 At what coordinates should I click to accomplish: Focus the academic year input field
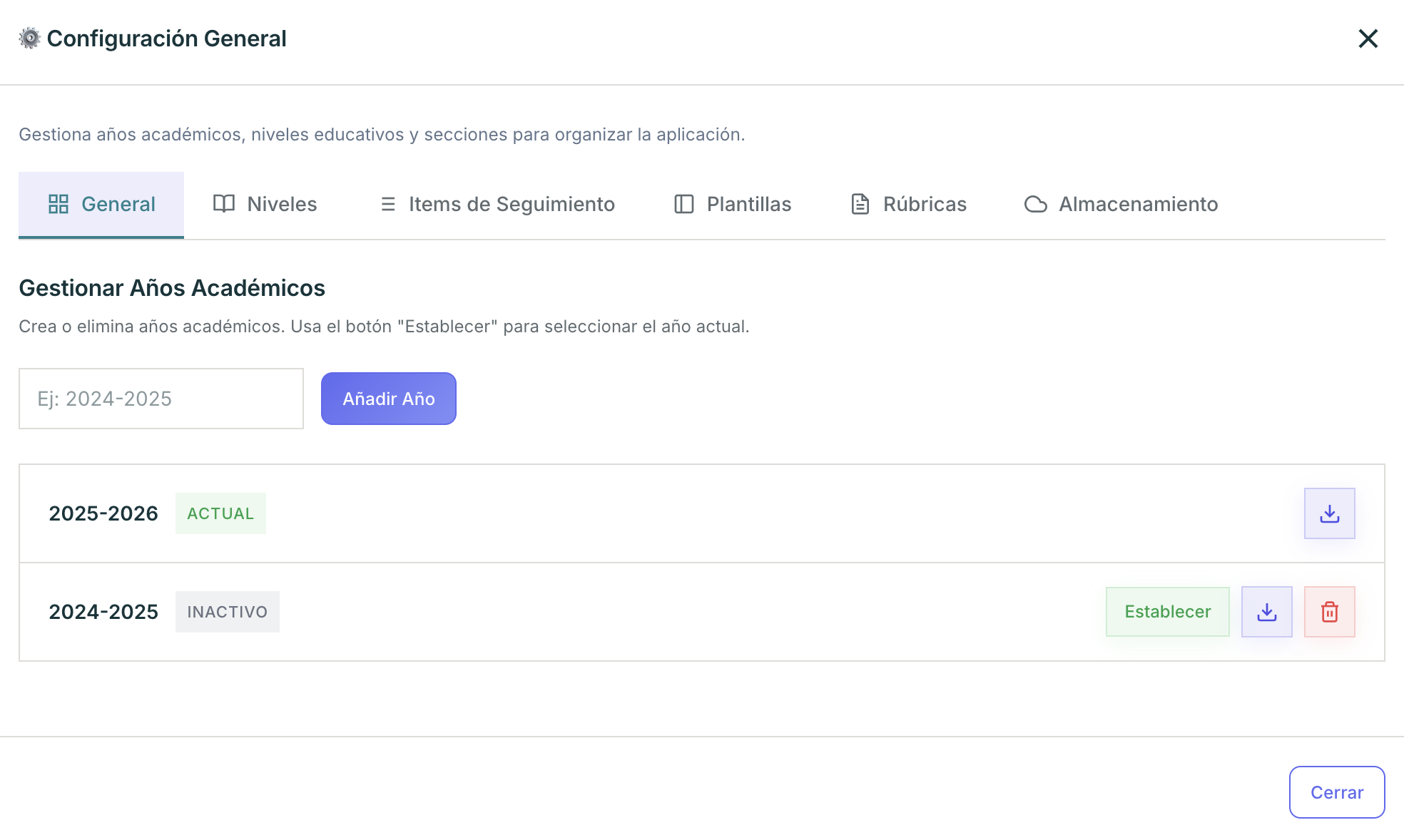(x=161, y=399)
